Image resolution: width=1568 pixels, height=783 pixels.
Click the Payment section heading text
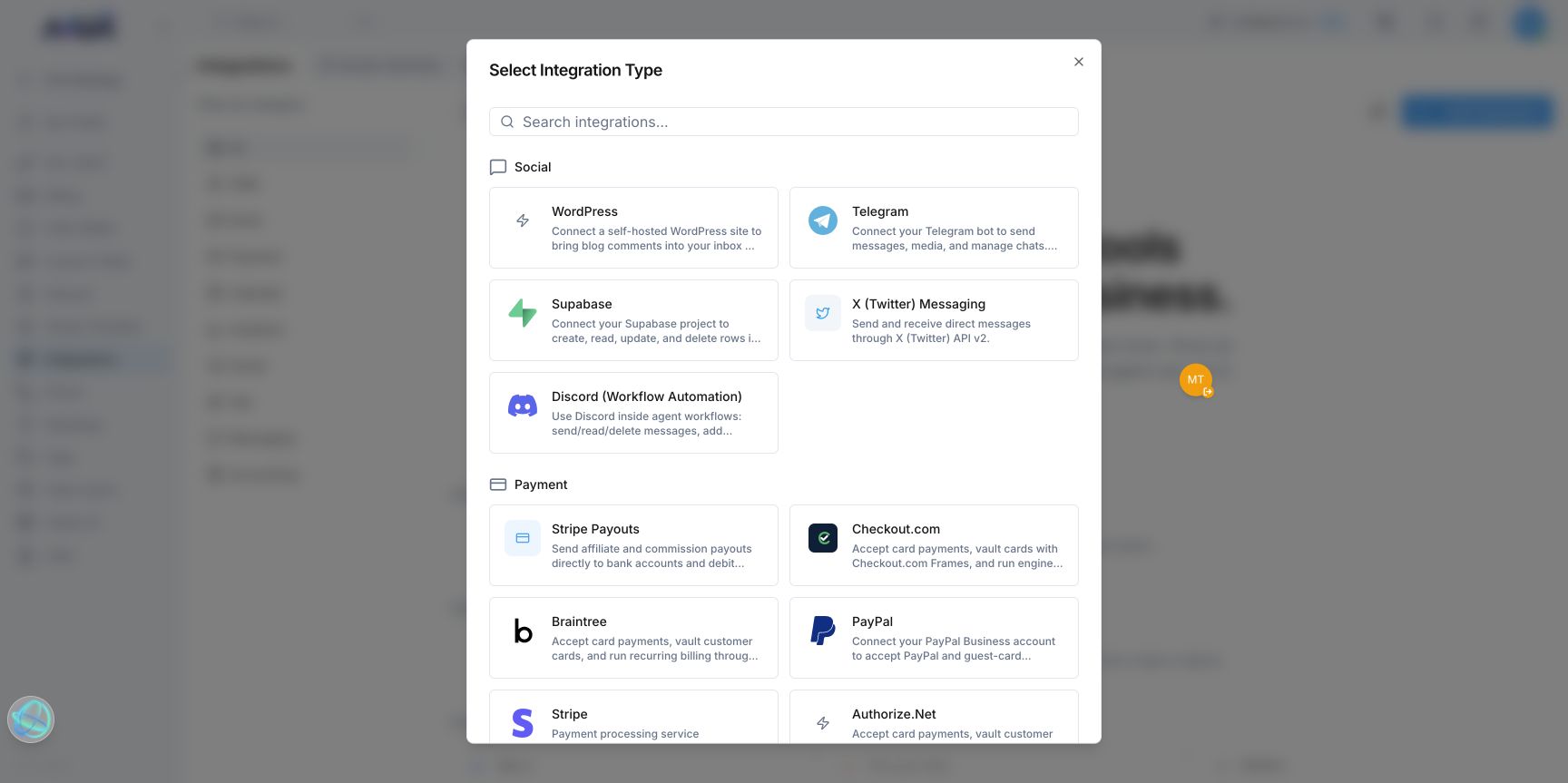[541, 484]
